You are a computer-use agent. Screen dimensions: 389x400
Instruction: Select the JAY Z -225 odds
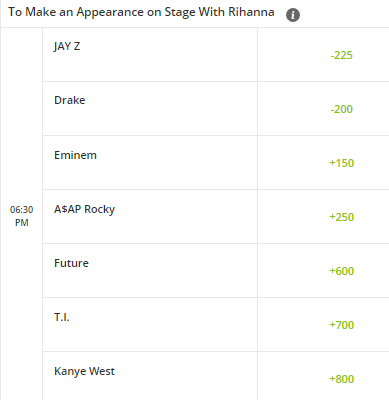[x=341, y=55]
